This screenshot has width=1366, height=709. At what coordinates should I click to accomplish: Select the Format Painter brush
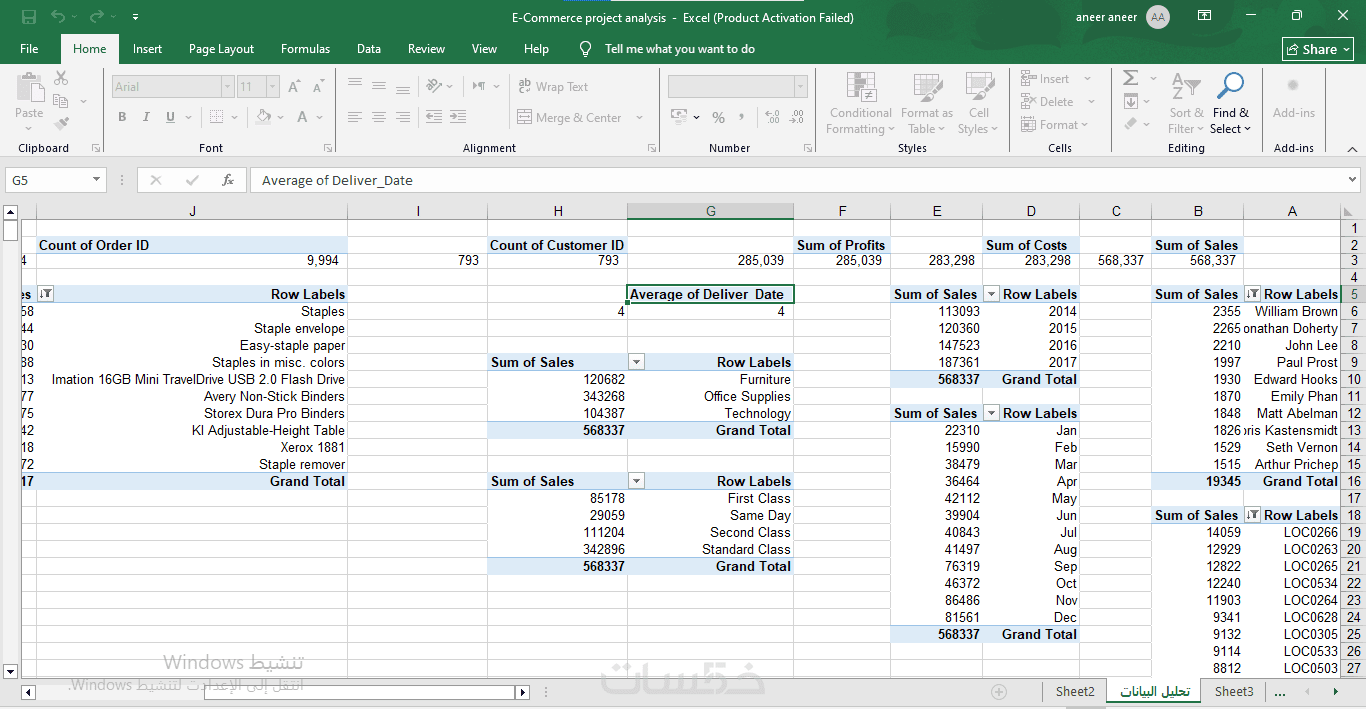[x=61, y=124]
